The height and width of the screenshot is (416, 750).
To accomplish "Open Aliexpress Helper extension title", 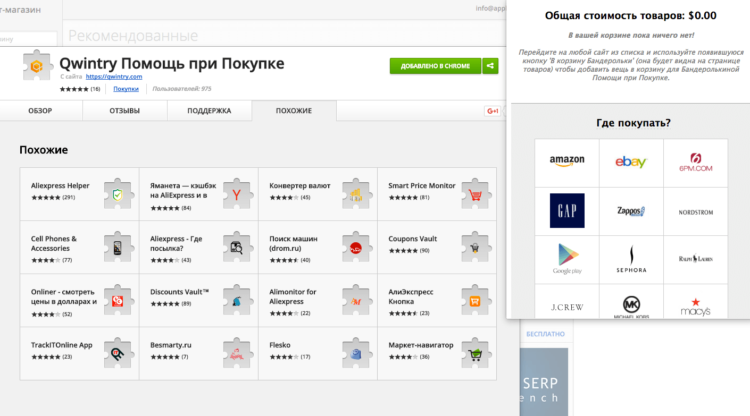I will coord(60,186).
